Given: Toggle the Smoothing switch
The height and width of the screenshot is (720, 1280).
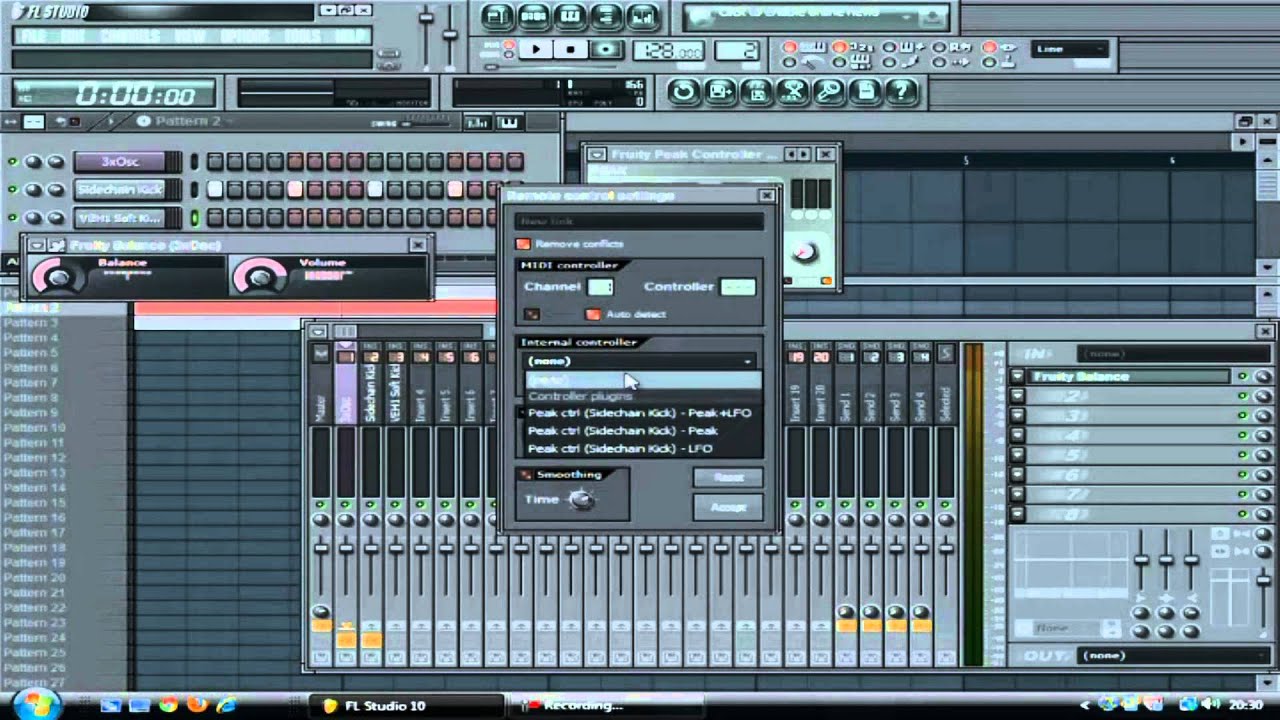Looking at the screenshot, I should [x=527, y=475].
